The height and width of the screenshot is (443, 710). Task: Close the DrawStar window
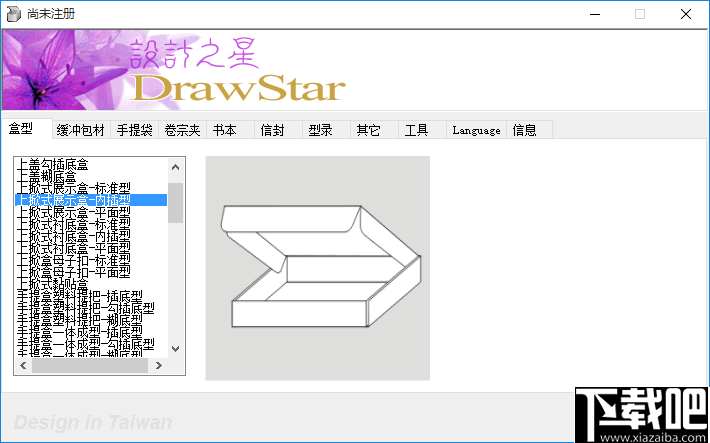pos(686,14)
